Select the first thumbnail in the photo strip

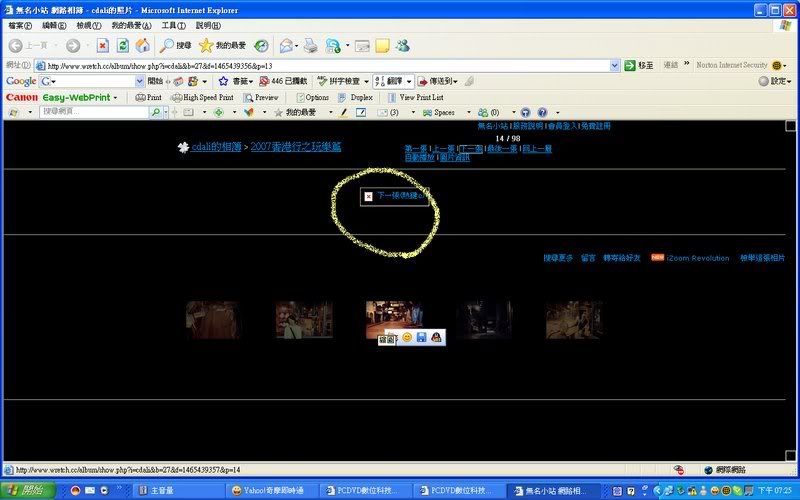(212, 320)
